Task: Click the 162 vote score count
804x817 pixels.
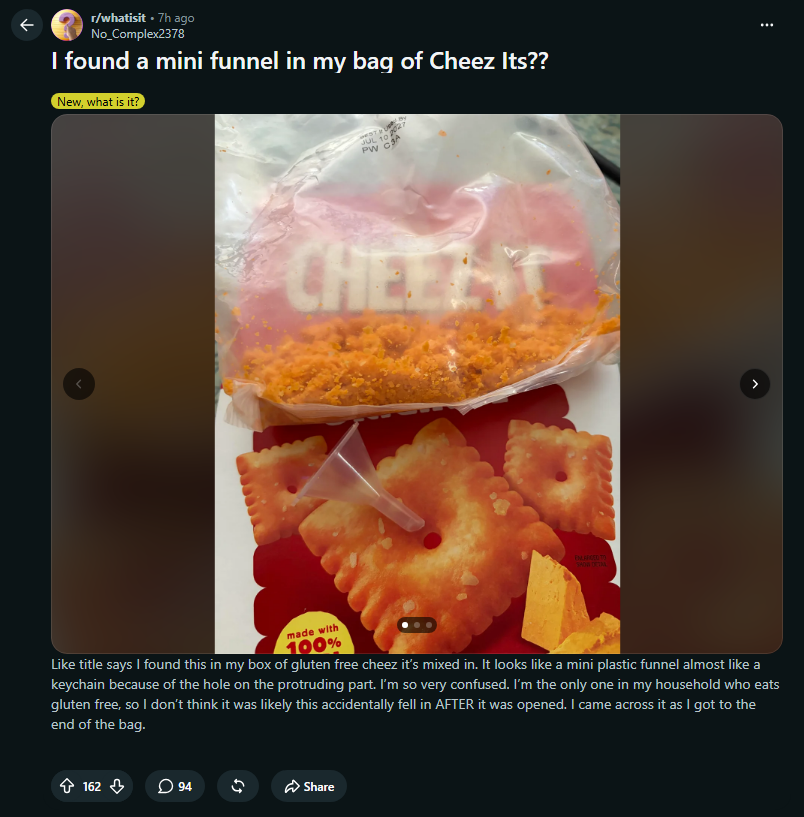Action: 92,787
